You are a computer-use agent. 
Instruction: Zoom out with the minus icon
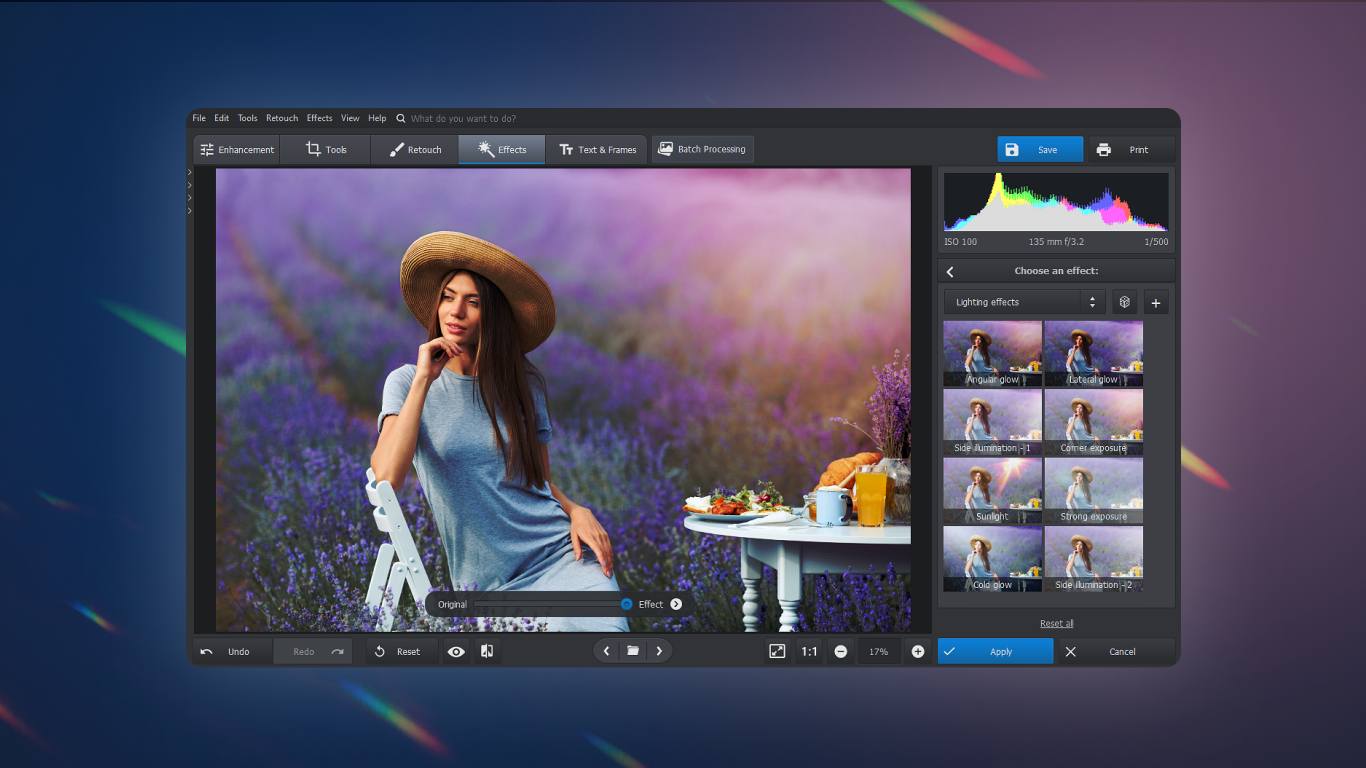841,651
